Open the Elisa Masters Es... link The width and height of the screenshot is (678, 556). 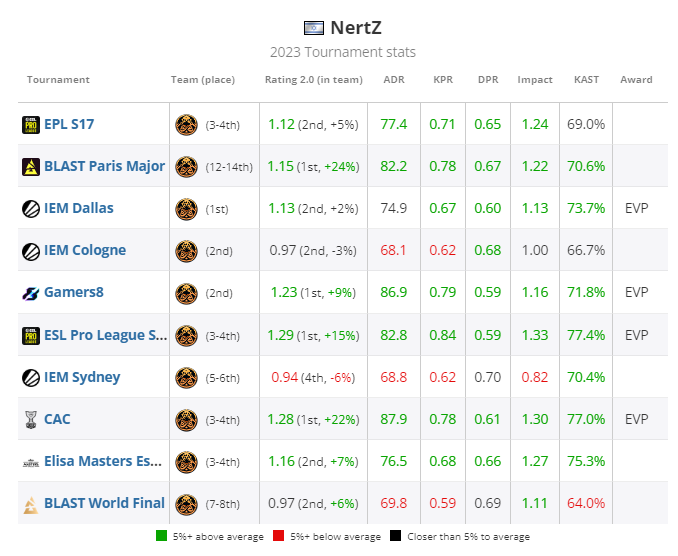[103, 461]
